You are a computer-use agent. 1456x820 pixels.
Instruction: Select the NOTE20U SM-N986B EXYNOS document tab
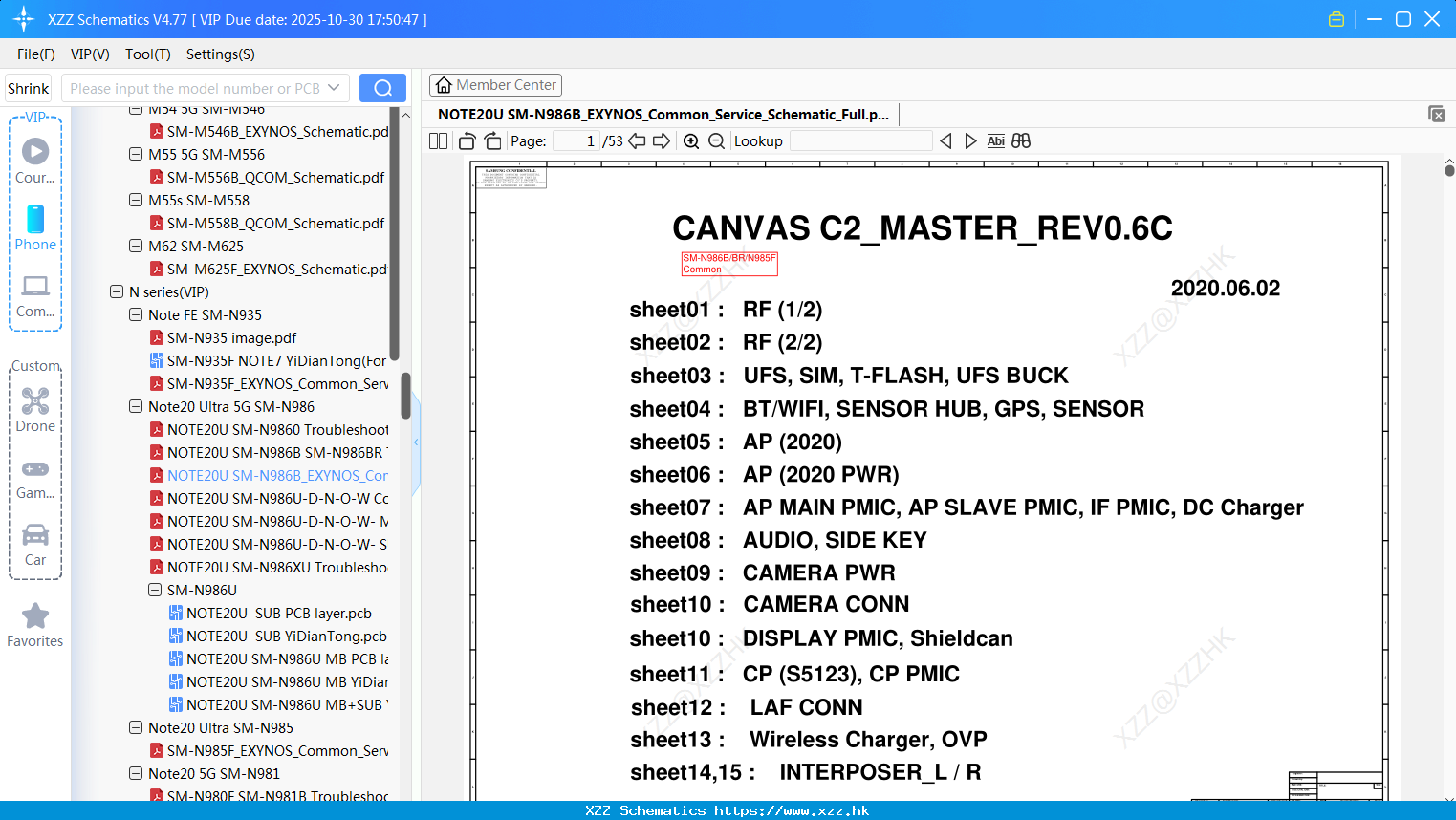[x=663, y=115]
